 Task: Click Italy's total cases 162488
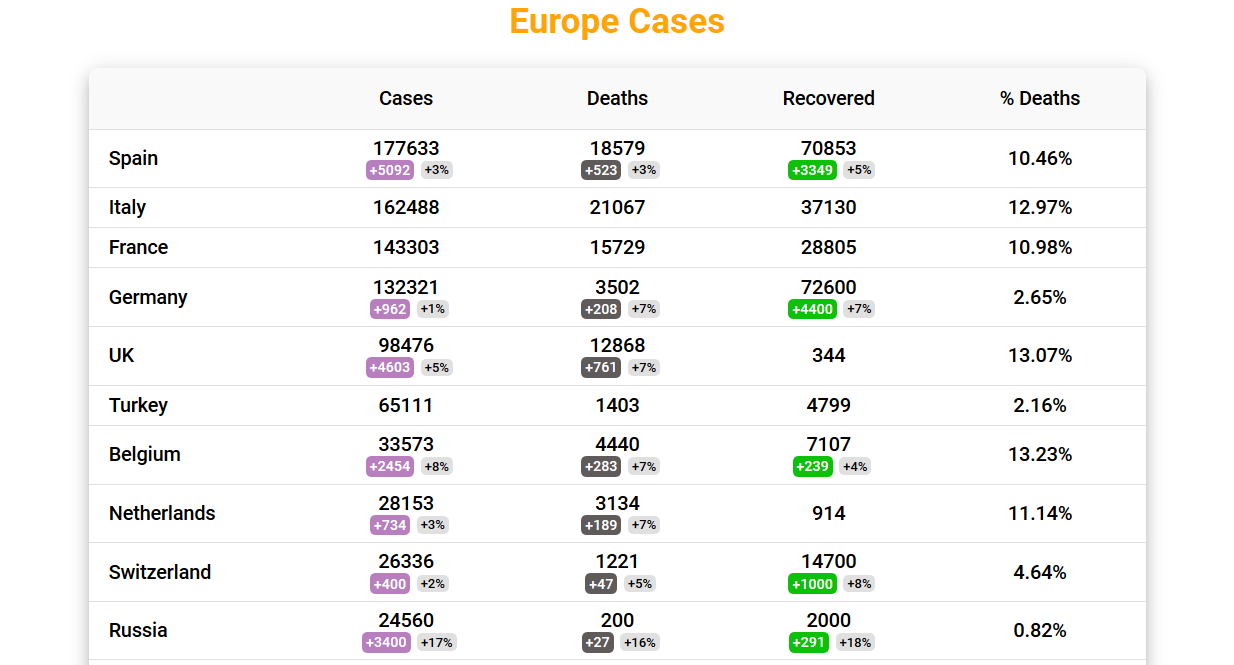coord(406,207)
